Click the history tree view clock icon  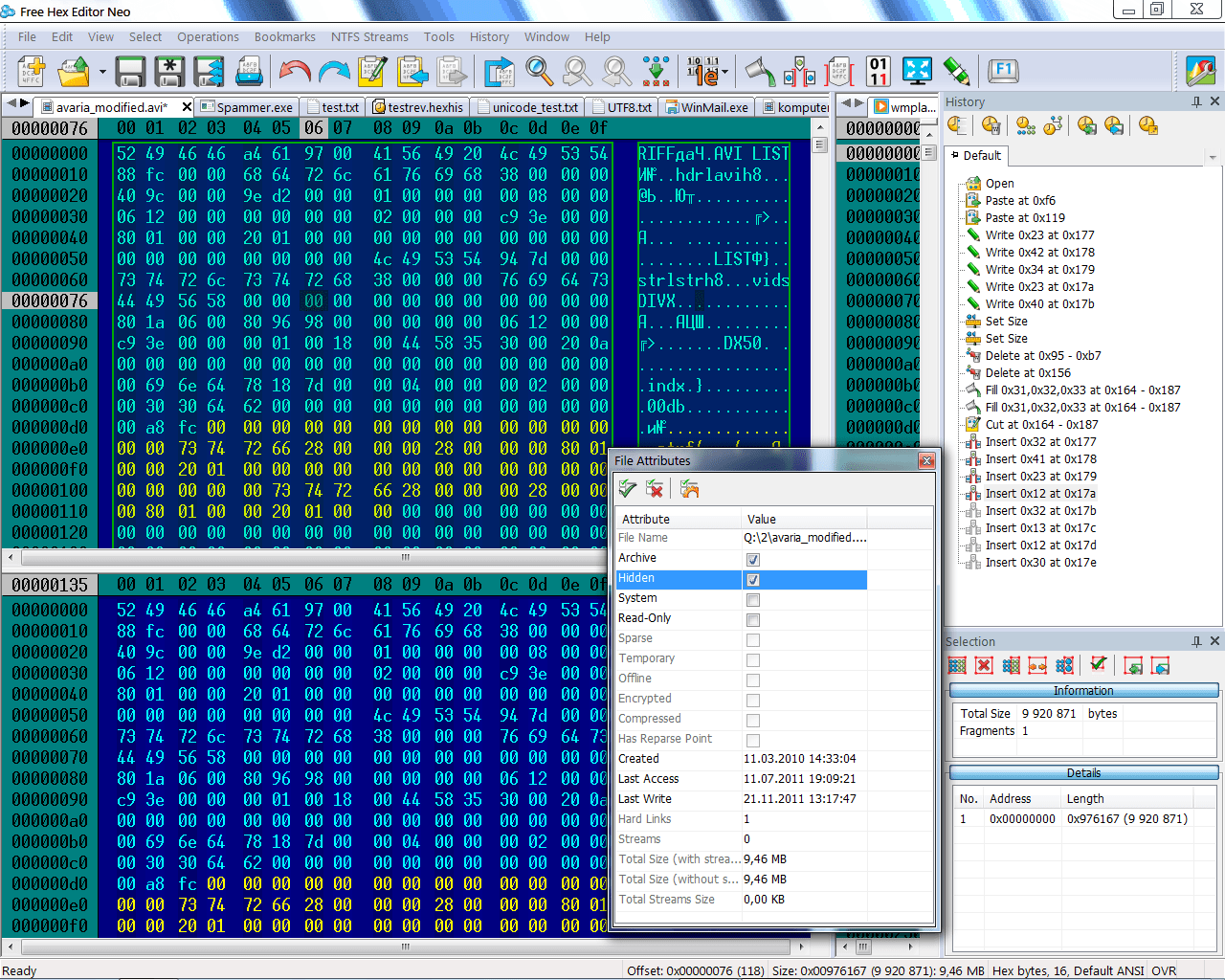tap(1053, 125)
